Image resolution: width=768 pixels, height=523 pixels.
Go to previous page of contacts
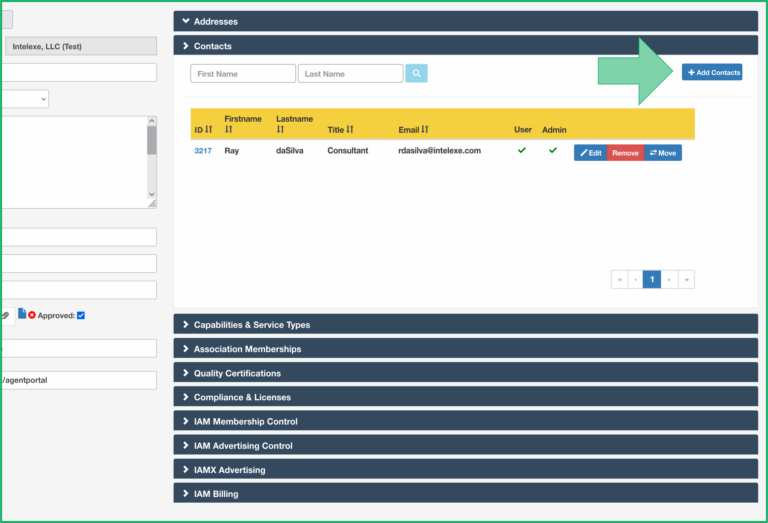636,280
